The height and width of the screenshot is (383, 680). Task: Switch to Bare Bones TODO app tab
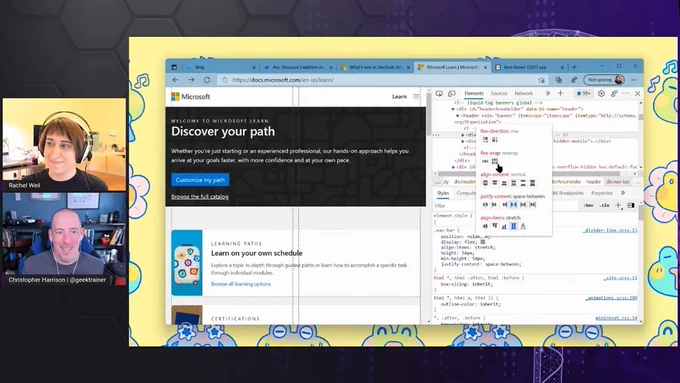point(530,67)
